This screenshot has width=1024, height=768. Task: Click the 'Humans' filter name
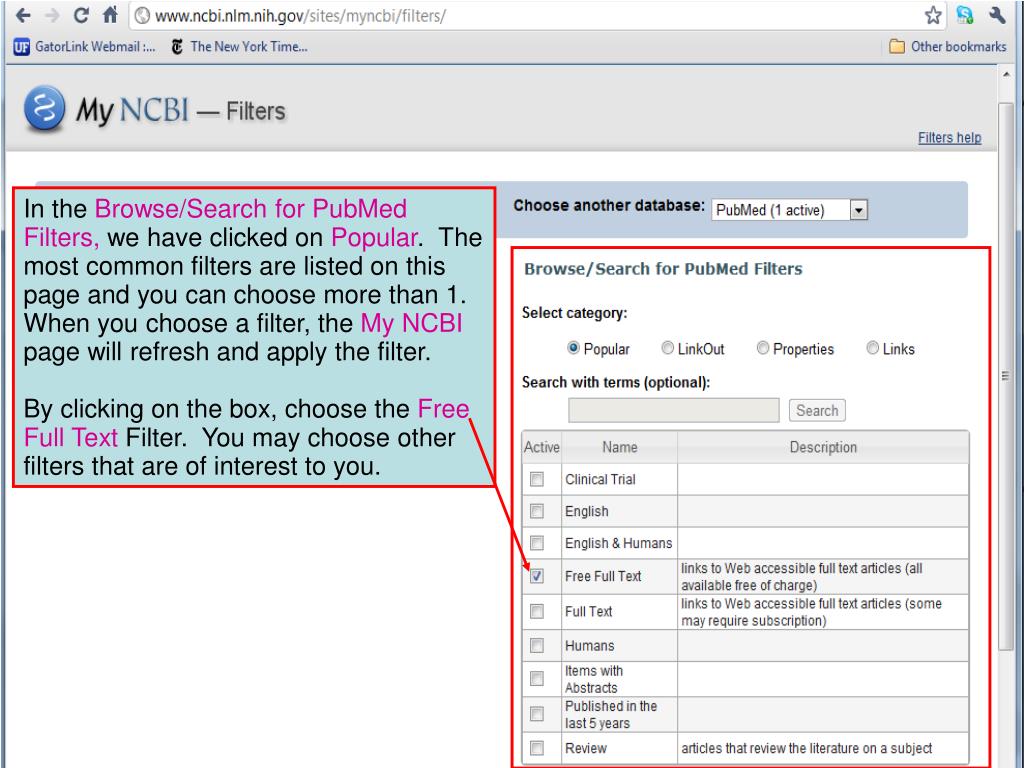589,646
